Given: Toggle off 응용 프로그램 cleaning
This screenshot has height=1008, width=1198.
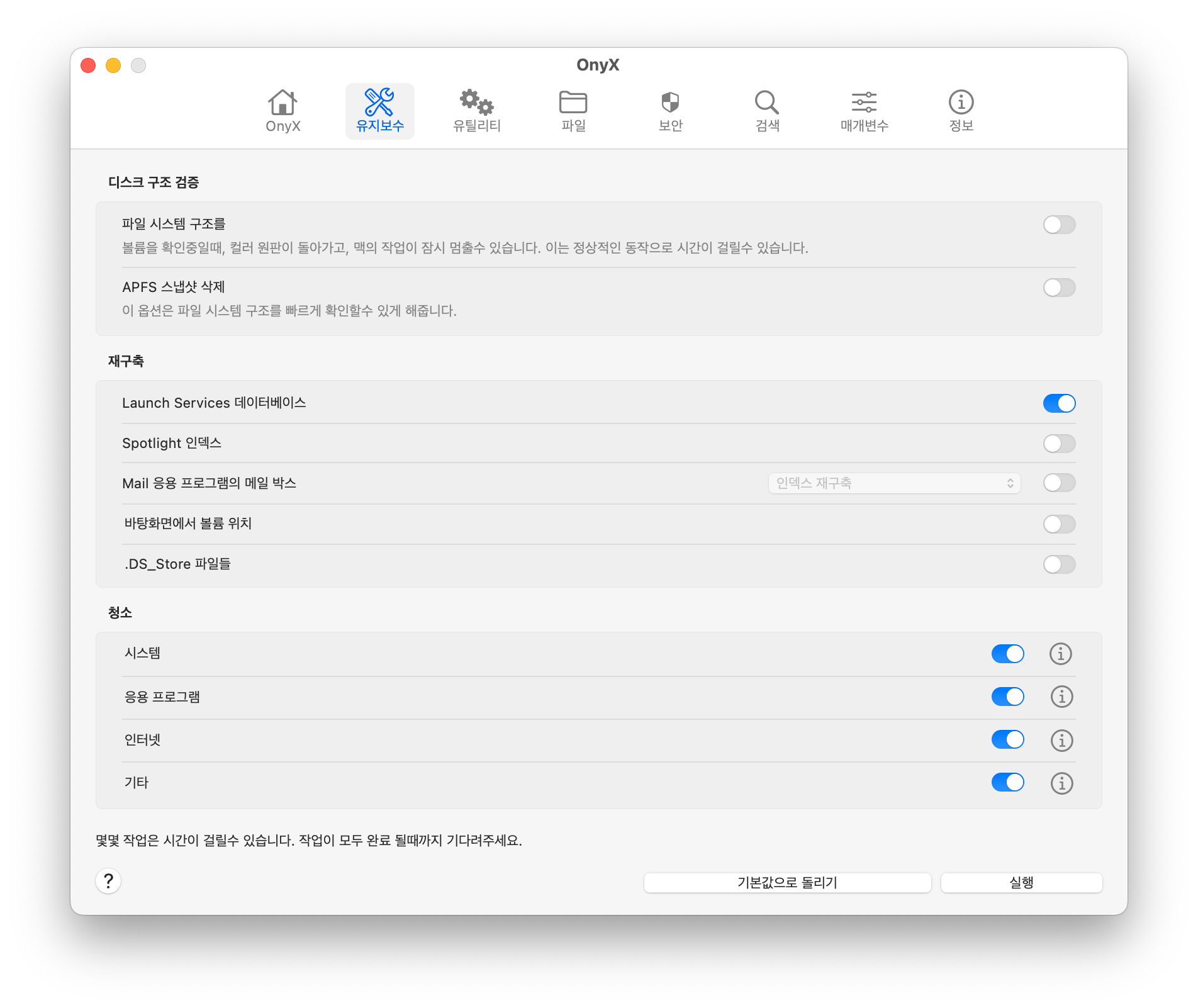Looking at the screenshot, I should pos(1007,697).
